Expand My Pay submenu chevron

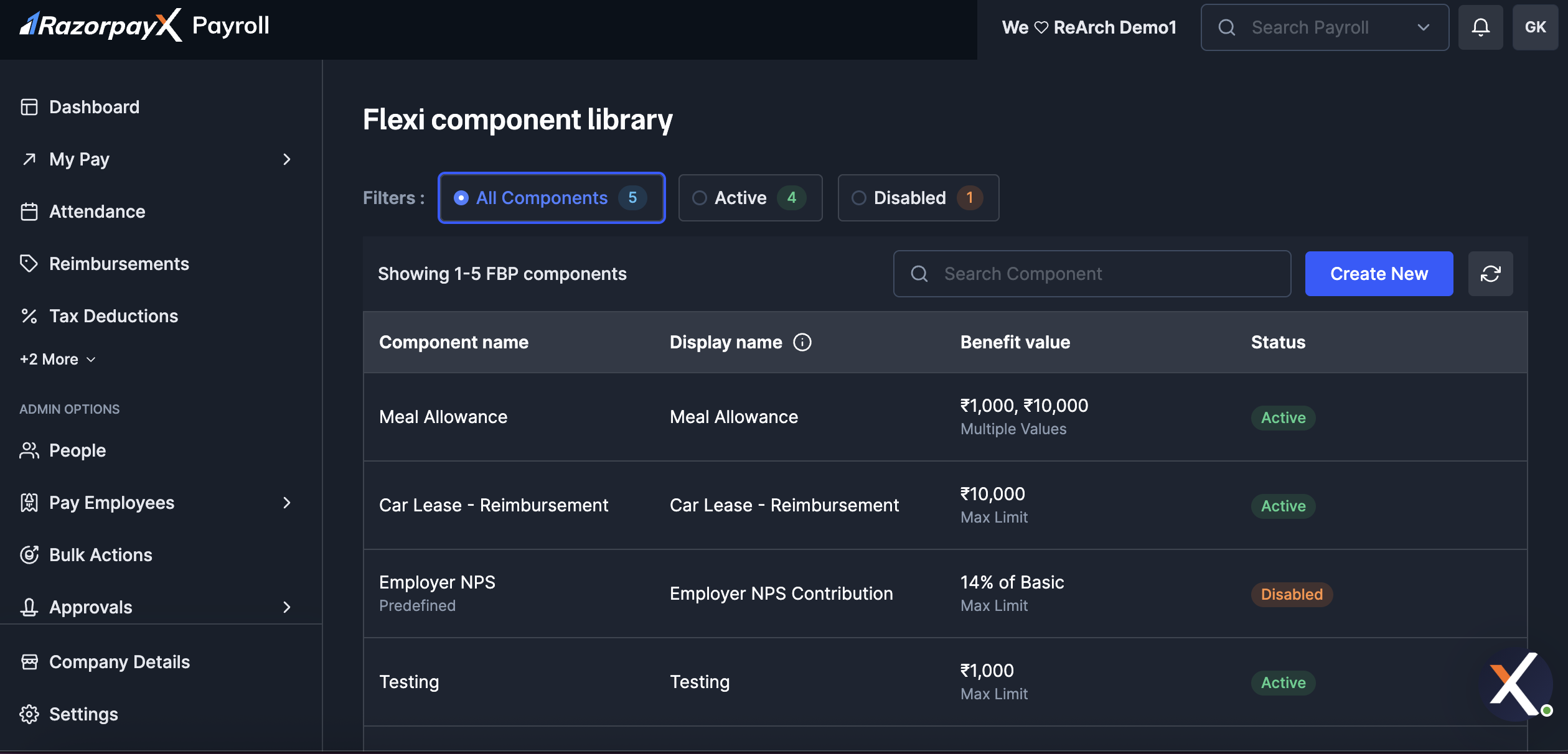point(286,159)
